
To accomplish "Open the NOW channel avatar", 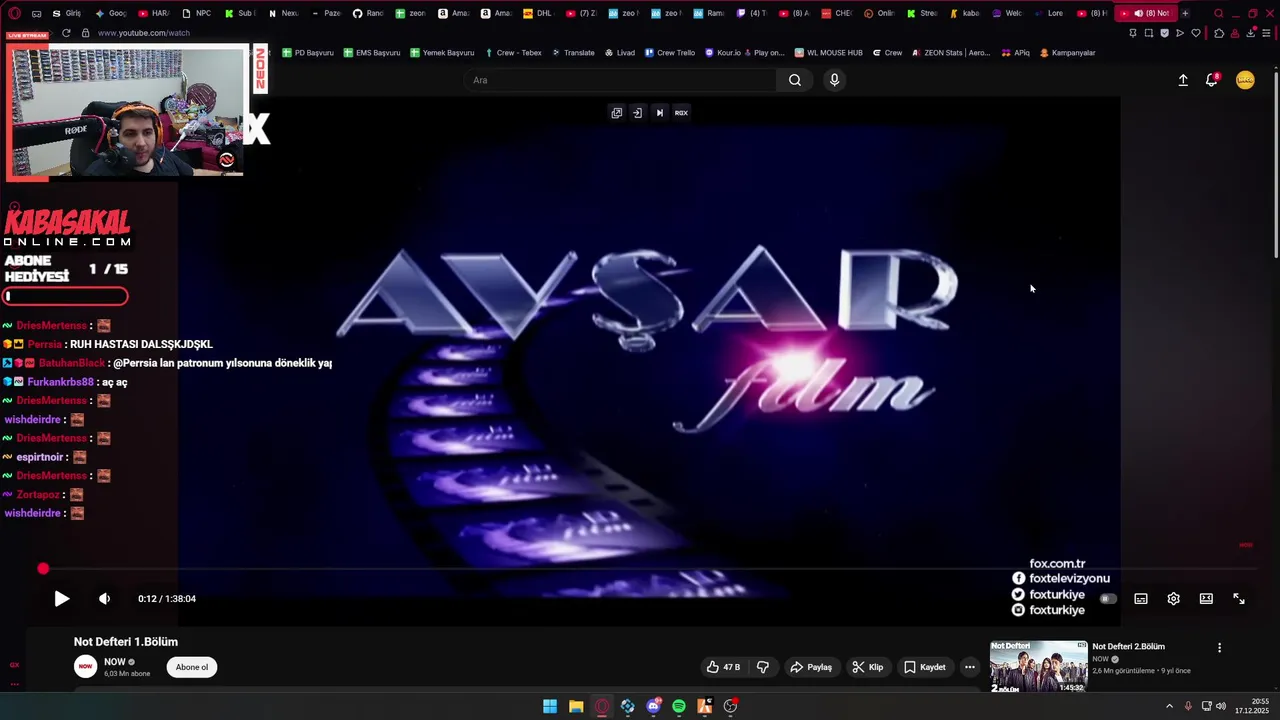I will (86, 666).
